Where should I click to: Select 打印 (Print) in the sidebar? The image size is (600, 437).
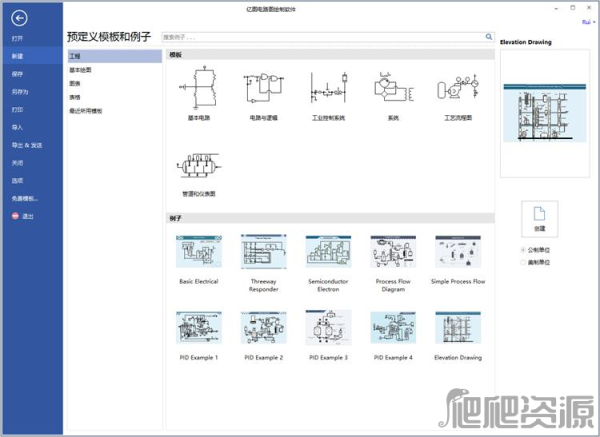coord(17,109)
